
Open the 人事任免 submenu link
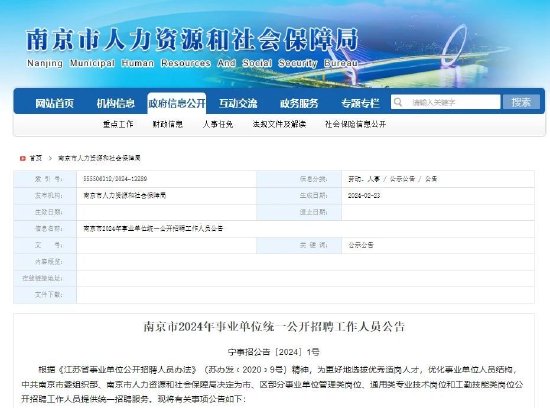pyautogui.click(x=217, y=124)
